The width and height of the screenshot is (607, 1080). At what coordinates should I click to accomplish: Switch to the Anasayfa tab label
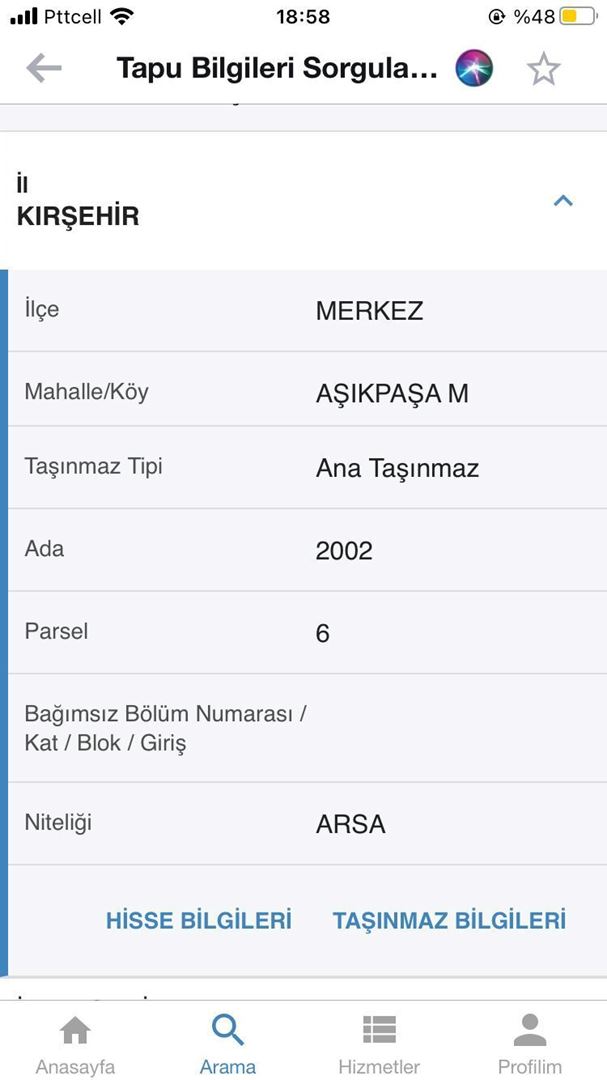[75, 1067]
